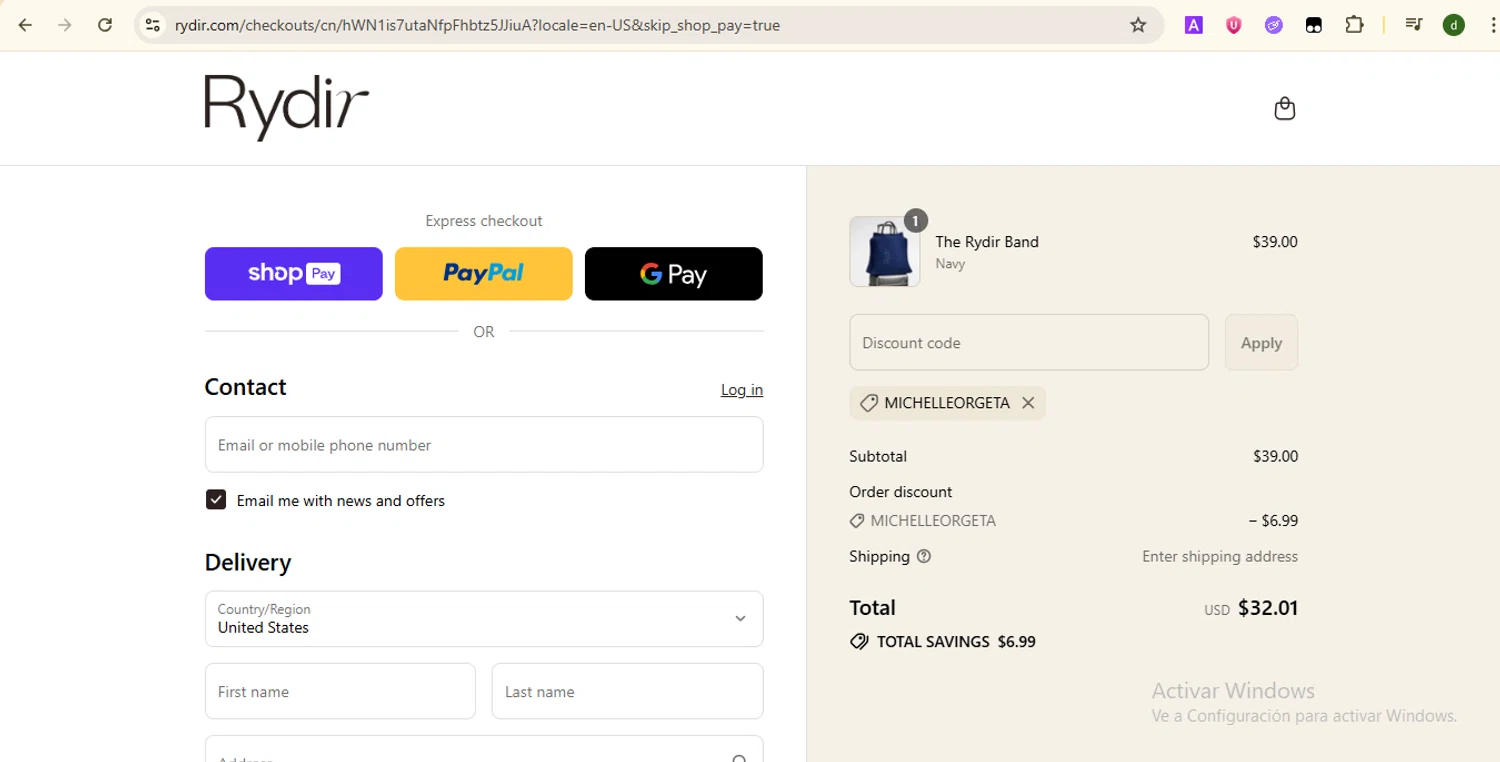1500x762 pixels.
Task: Click the Subtotal value $39.00
Action: coord(1275,456)
